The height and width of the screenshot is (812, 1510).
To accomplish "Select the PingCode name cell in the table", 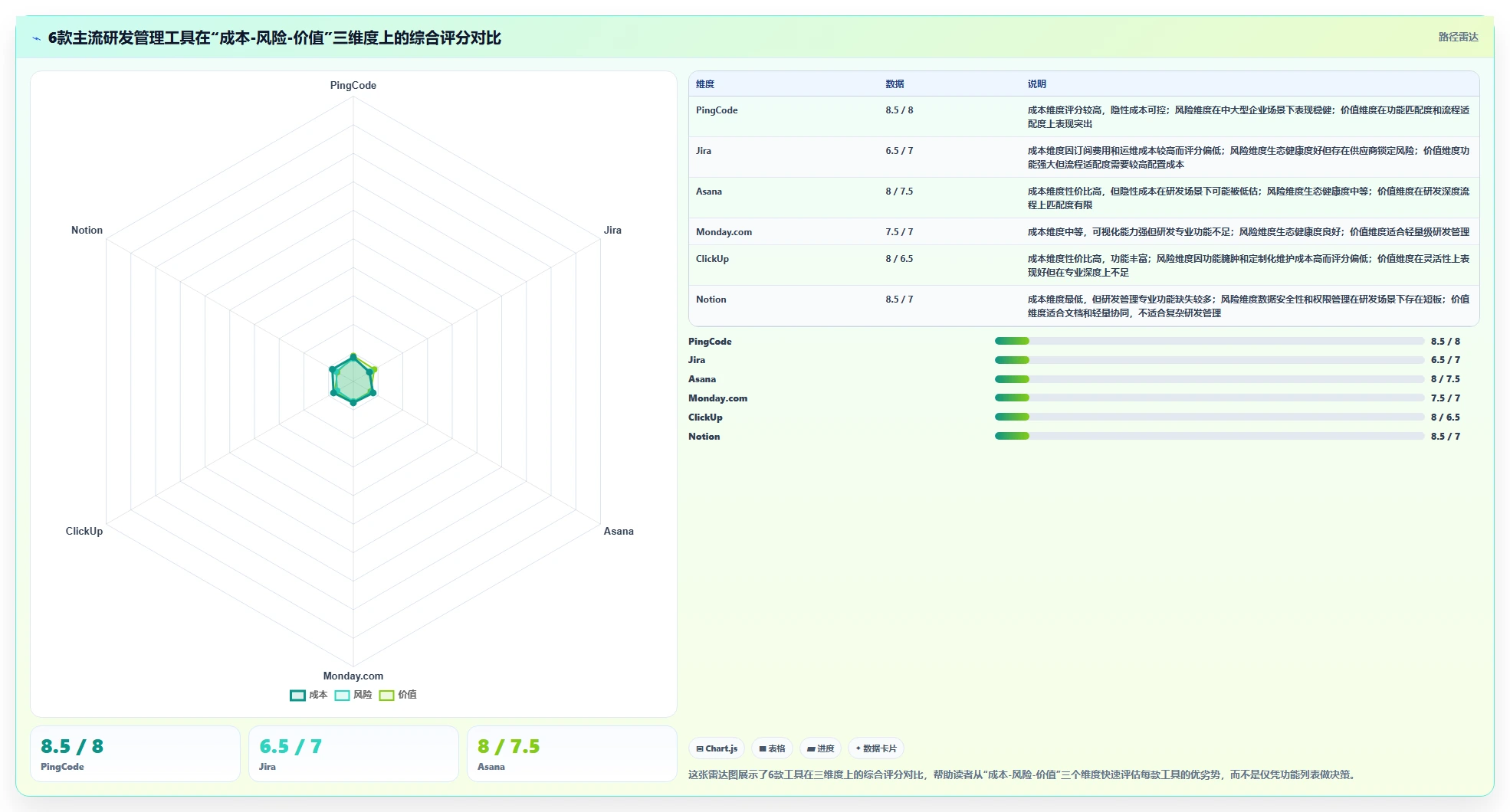I will pyautogui.click(x=717, y=110).
